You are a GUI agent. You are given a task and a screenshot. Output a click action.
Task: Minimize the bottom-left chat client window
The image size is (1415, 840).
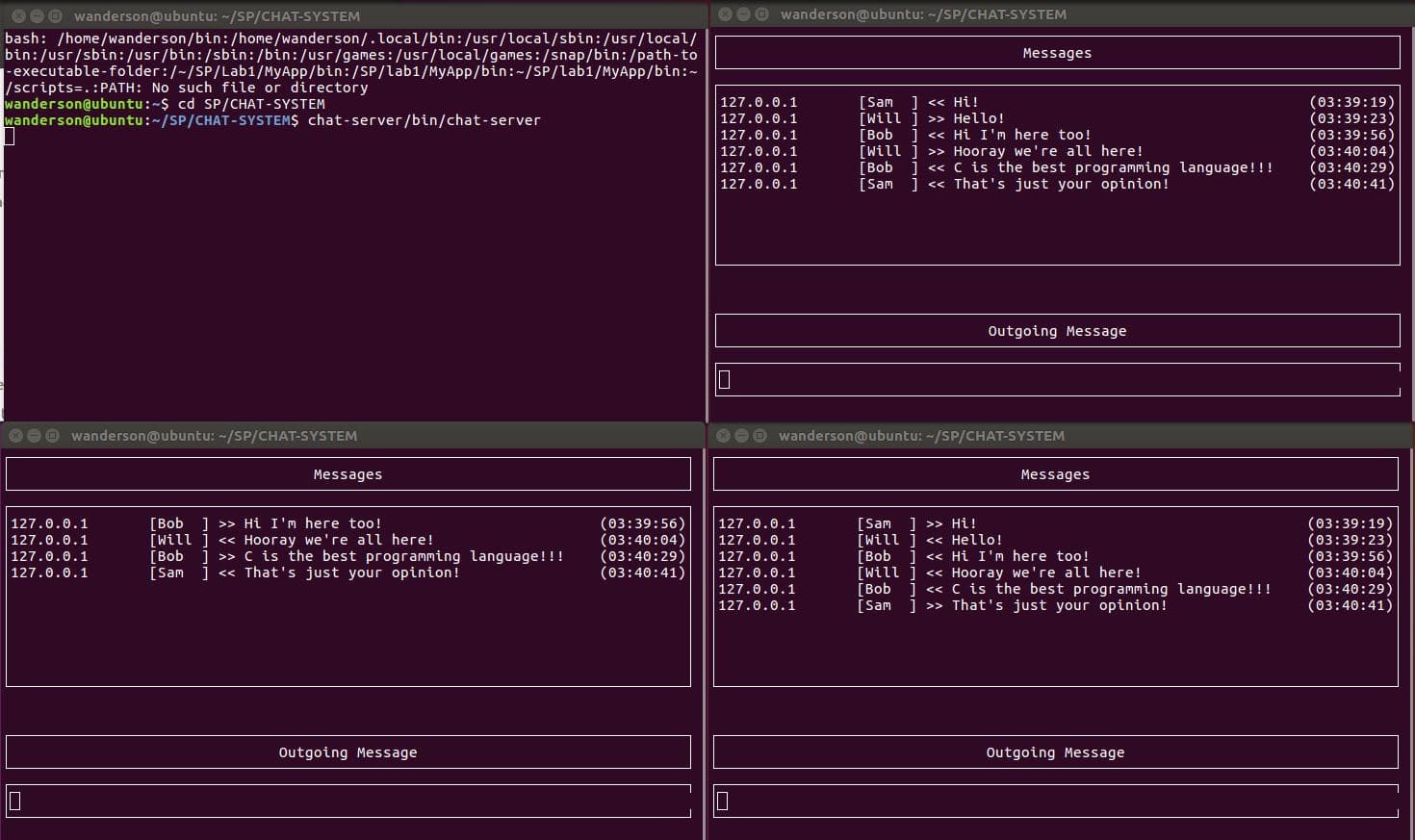[34, 436]
